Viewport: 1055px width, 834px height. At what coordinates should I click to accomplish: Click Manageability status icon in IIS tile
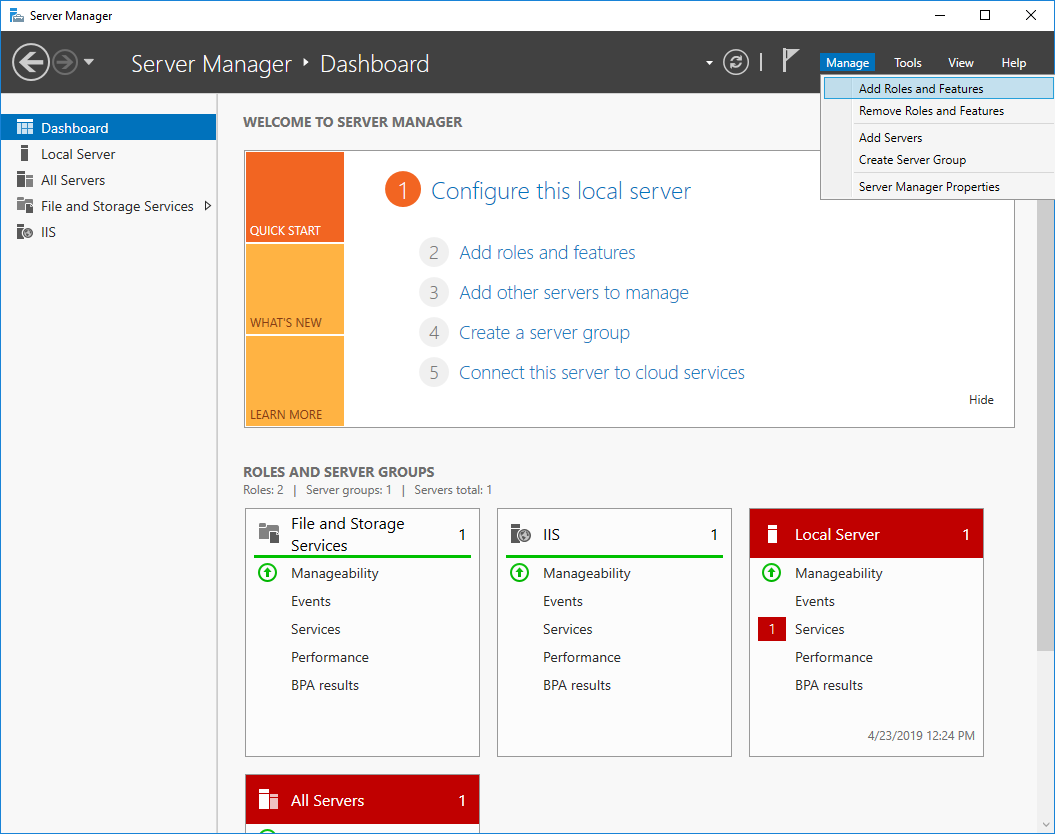[519, 572]
